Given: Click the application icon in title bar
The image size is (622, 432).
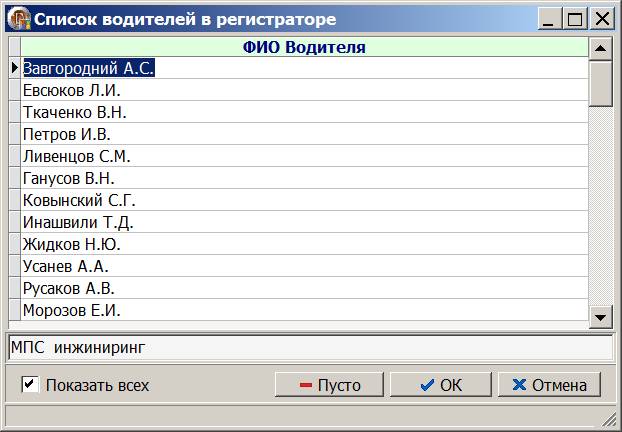Looking at the screenshot, I should [19, 19].
